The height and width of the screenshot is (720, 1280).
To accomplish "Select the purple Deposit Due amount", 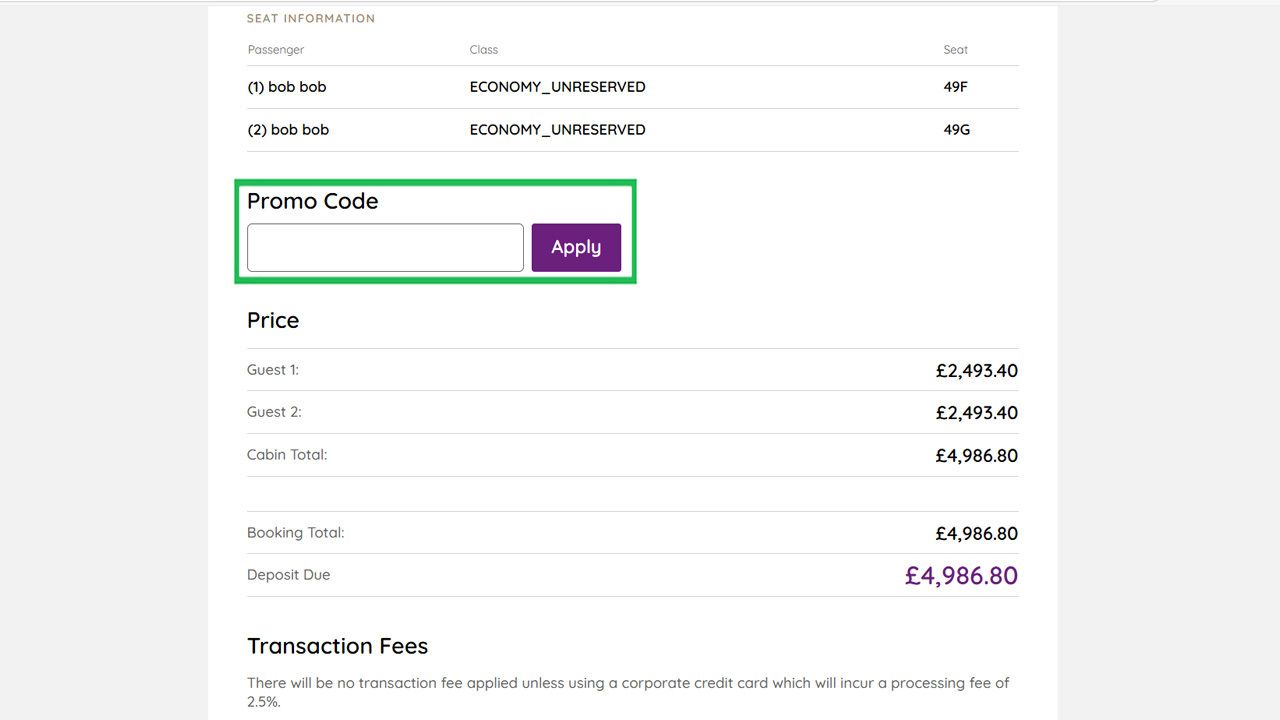I will coord(961,575).
